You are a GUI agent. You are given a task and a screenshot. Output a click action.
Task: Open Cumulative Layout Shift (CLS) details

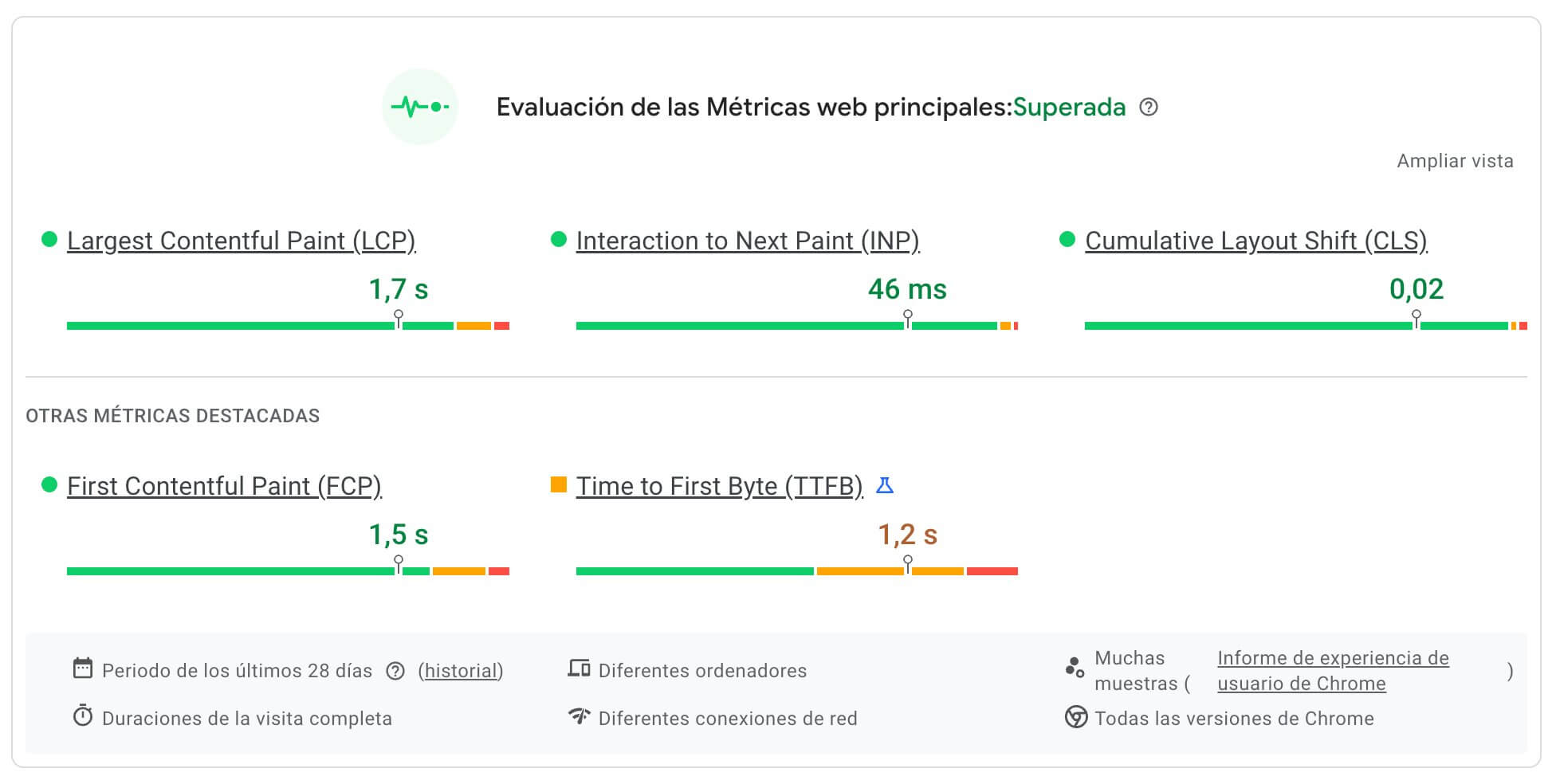pyautogui.click(x=1255, y=240)
